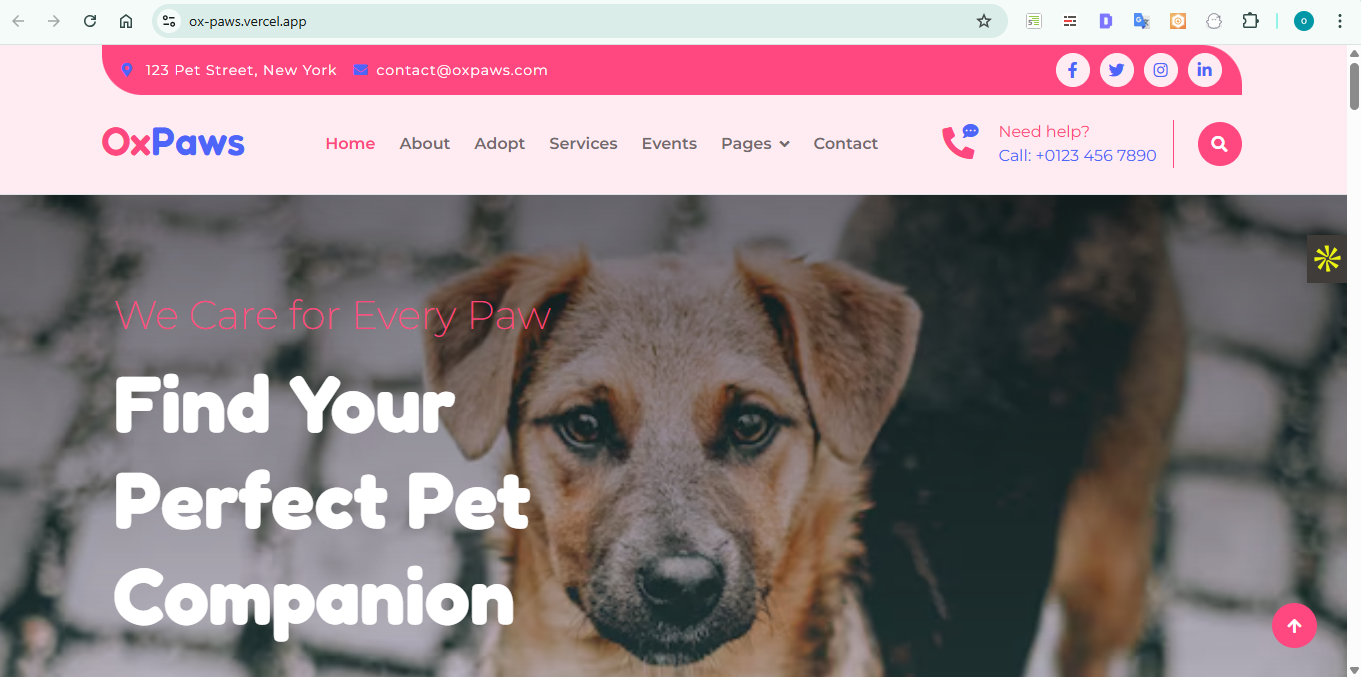The width and height of the screenshot is (1361, 677).
Task: Bookmark this page with the star icon
Action: pyautogui.click(x=984, y=21)
